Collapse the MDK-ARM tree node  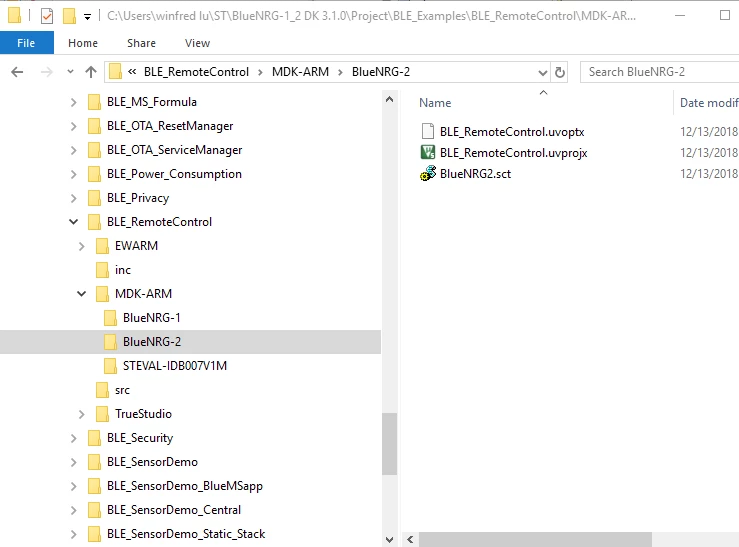click(82, 294)
